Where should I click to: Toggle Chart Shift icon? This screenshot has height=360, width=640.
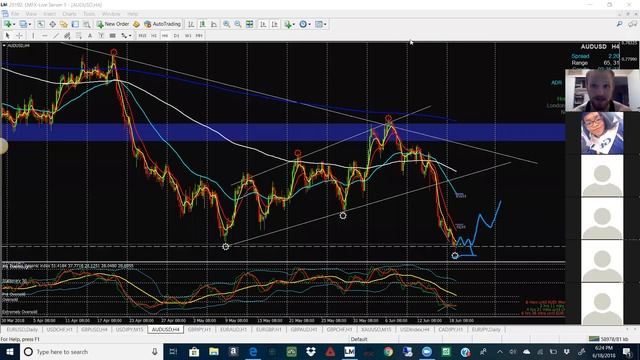click(275, 24)
